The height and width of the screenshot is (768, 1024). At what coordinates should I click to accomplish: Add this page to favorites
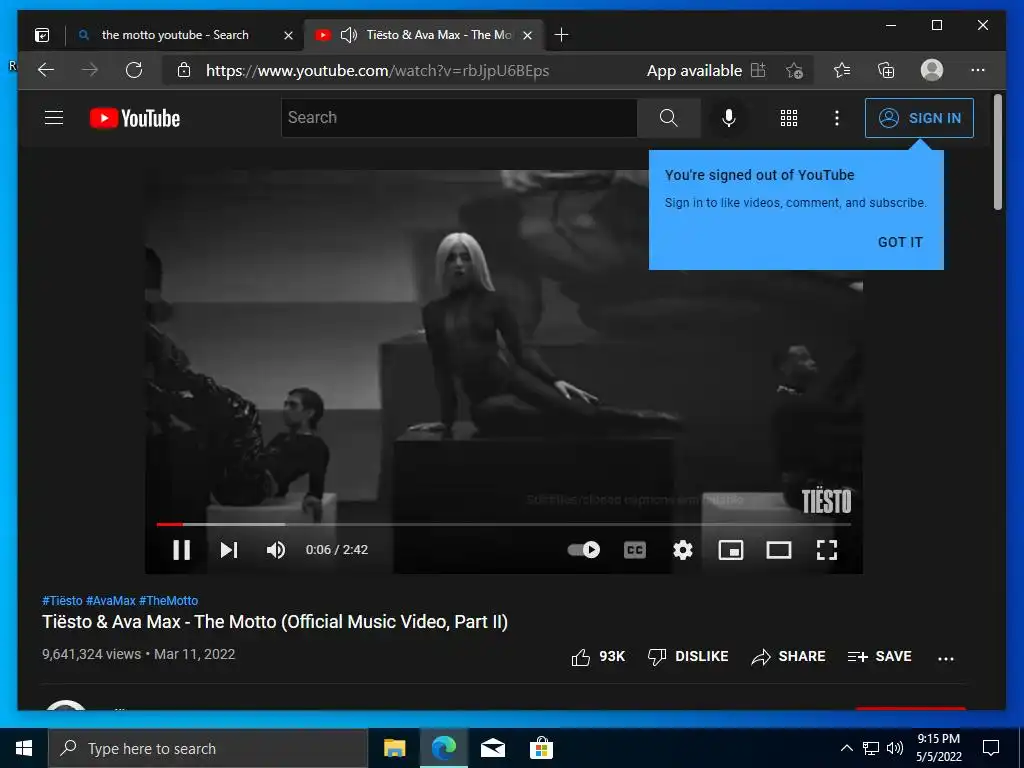pos(794,70)
